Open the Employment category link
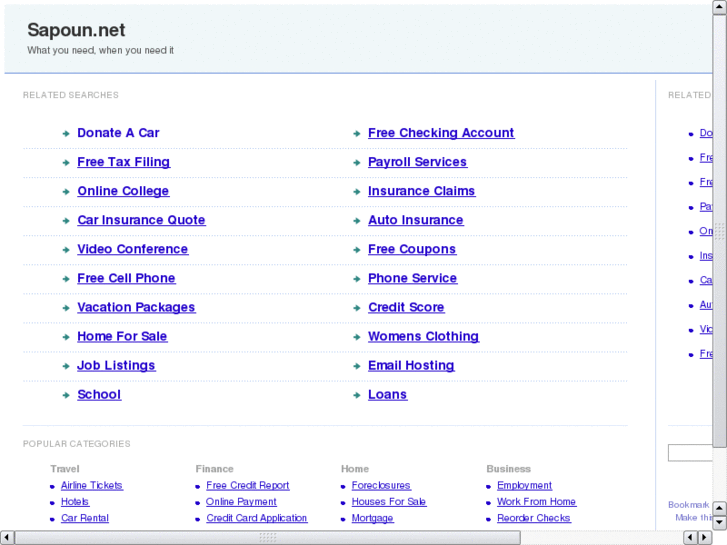727x545 pixels. 524,486
